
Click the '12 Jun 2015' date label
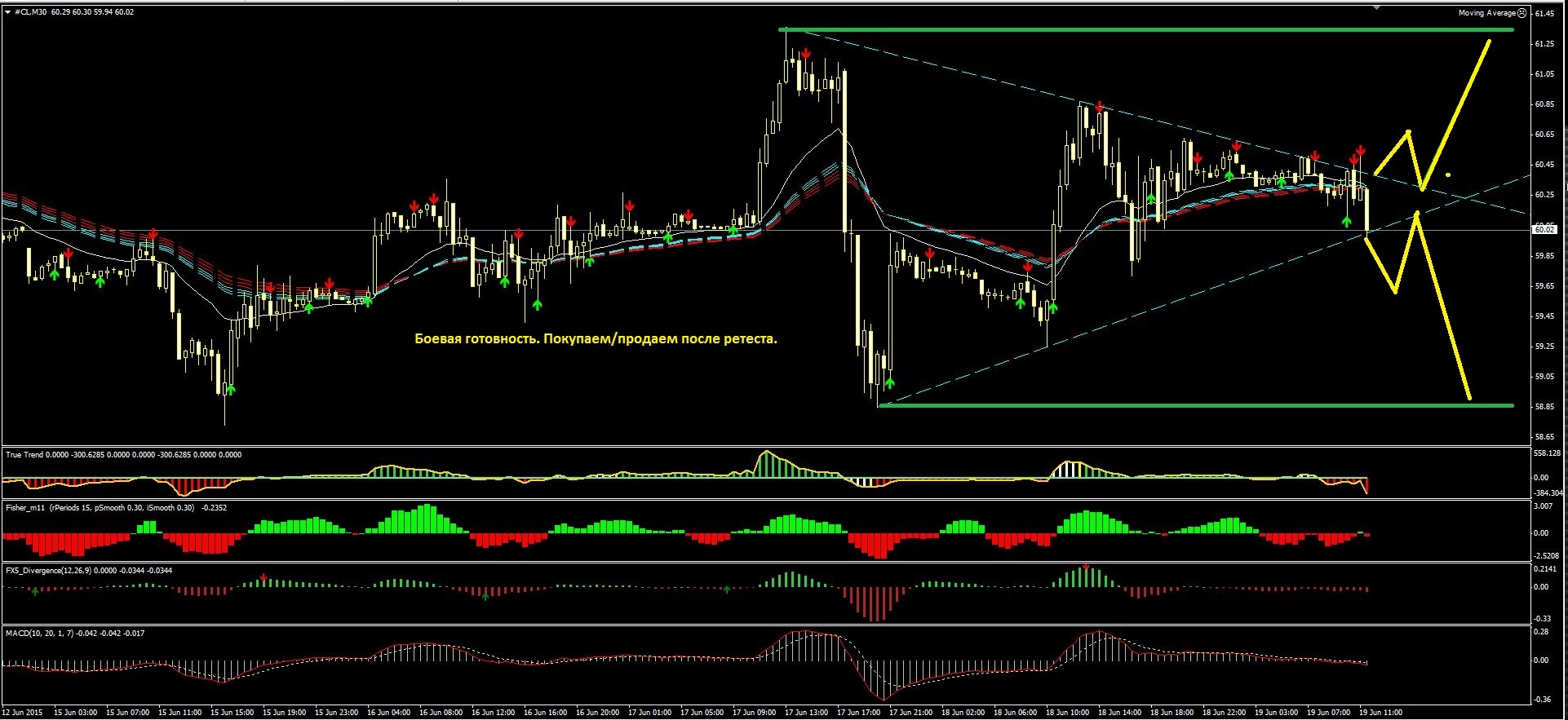pos(21,713)
